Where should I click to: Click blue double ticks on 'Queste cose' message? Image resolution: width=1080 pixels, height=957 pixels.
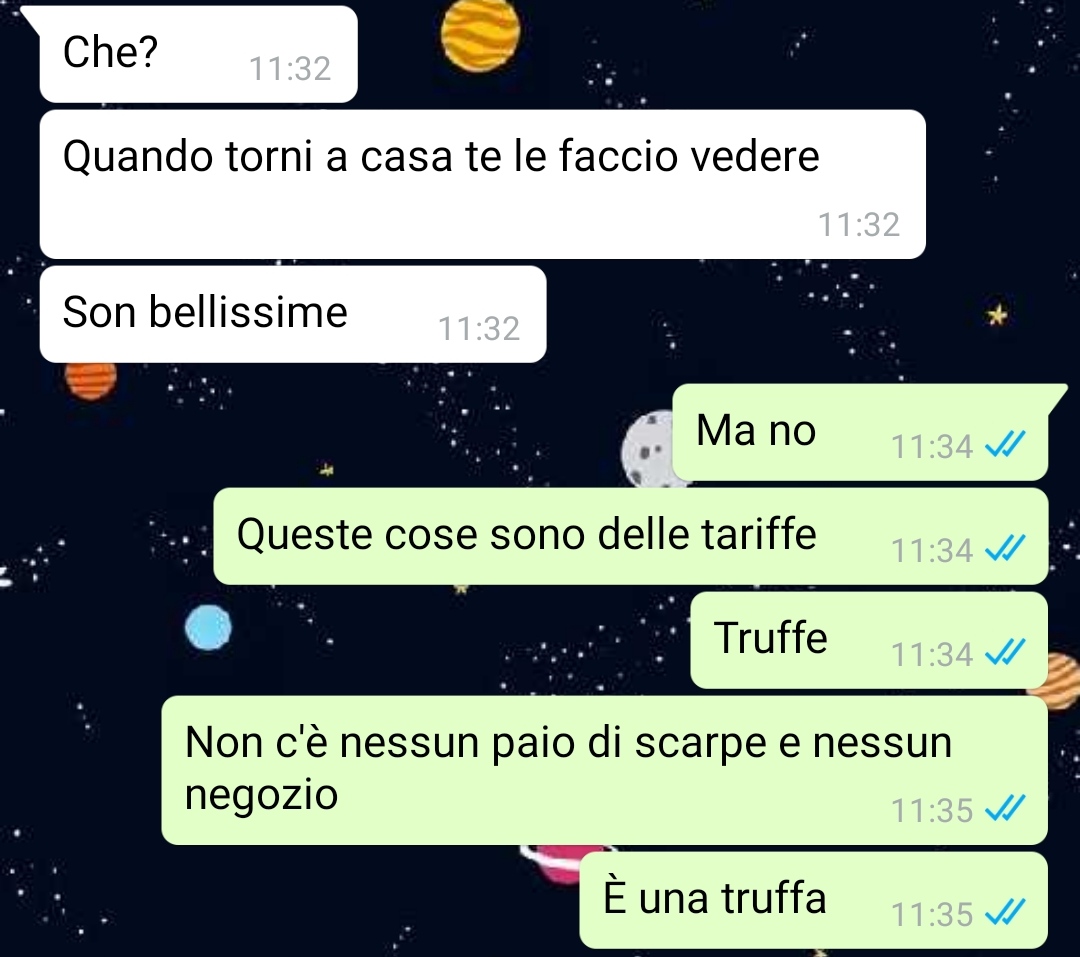(1006, 549)
